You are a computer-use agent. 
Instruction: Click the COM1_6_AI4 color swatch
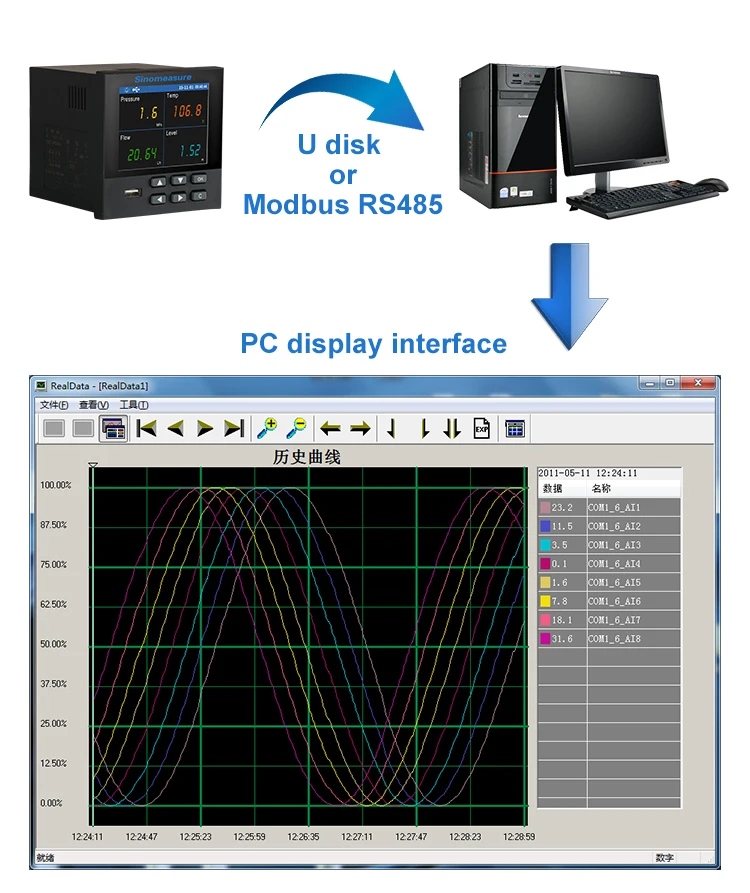(x=545, y=564)
